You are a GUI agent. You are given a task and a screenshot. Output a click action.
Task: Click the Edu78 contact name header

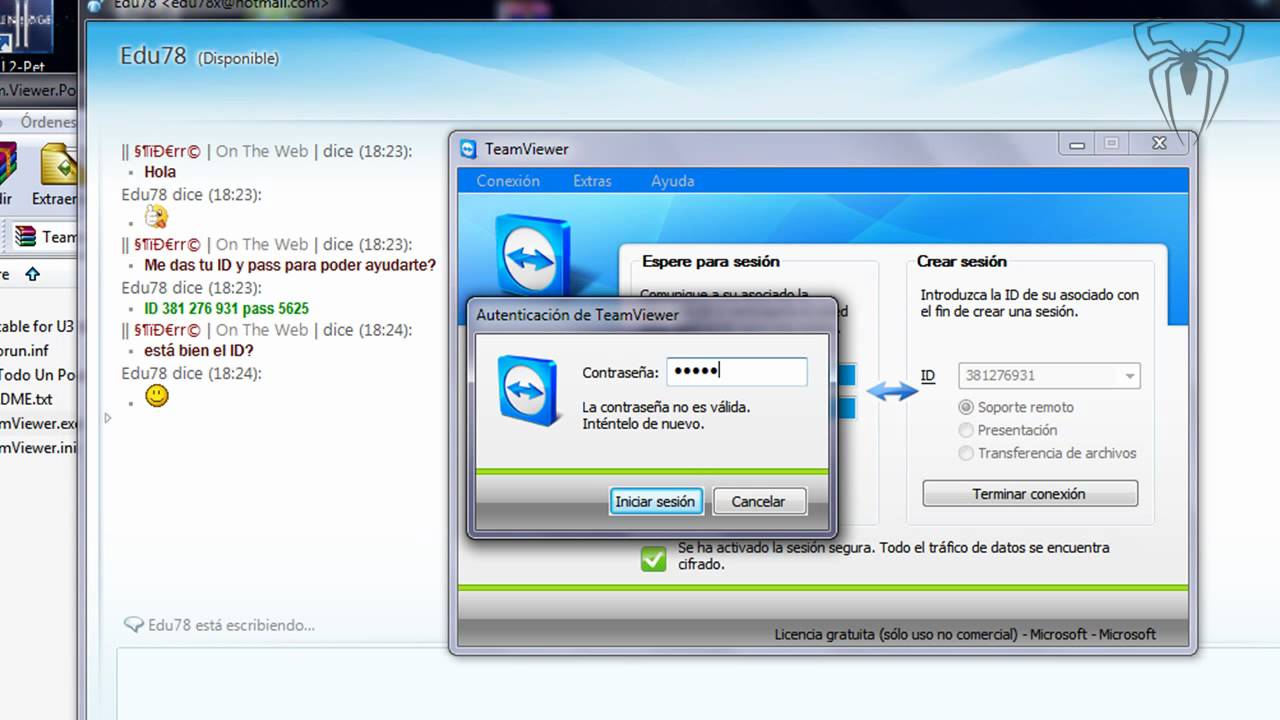pos(153,55)
